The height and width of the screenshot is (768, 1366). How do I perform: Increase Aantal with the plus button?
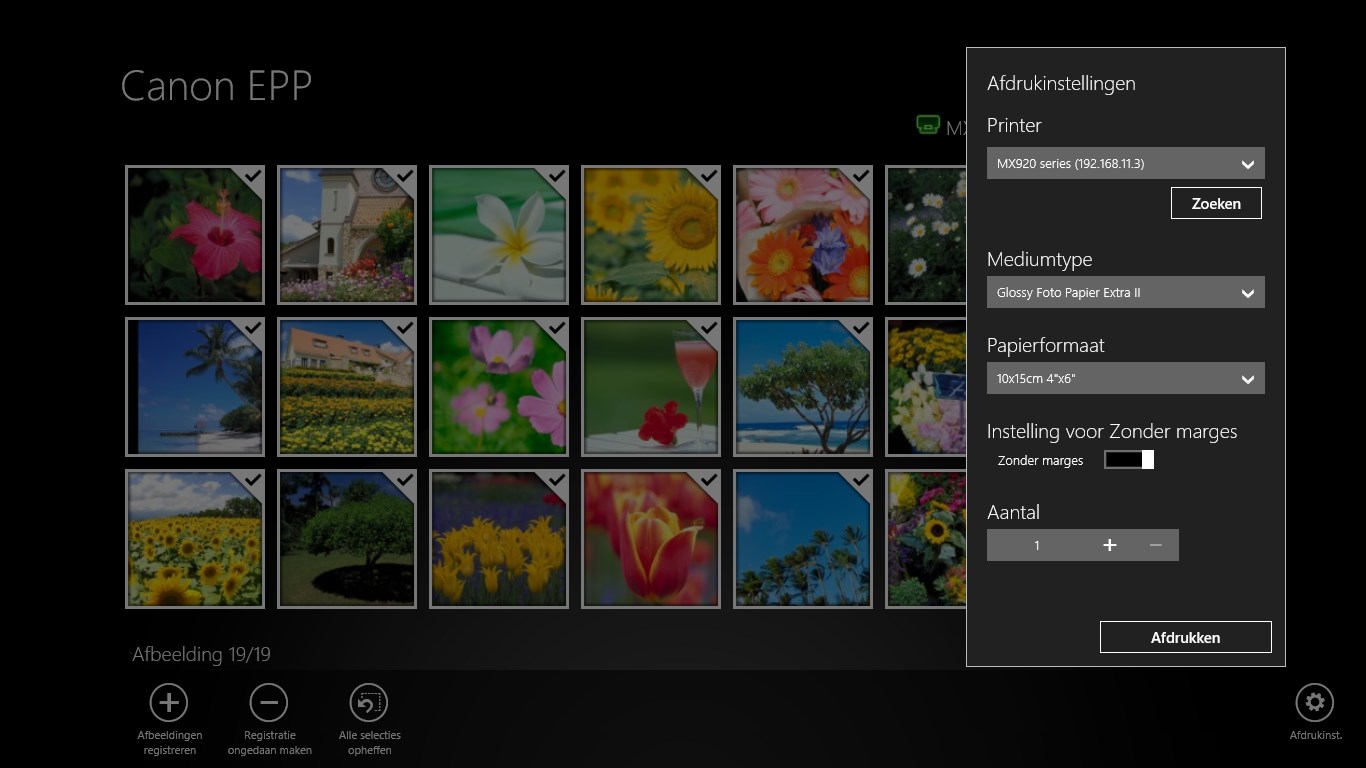[x=1109, y=545]
